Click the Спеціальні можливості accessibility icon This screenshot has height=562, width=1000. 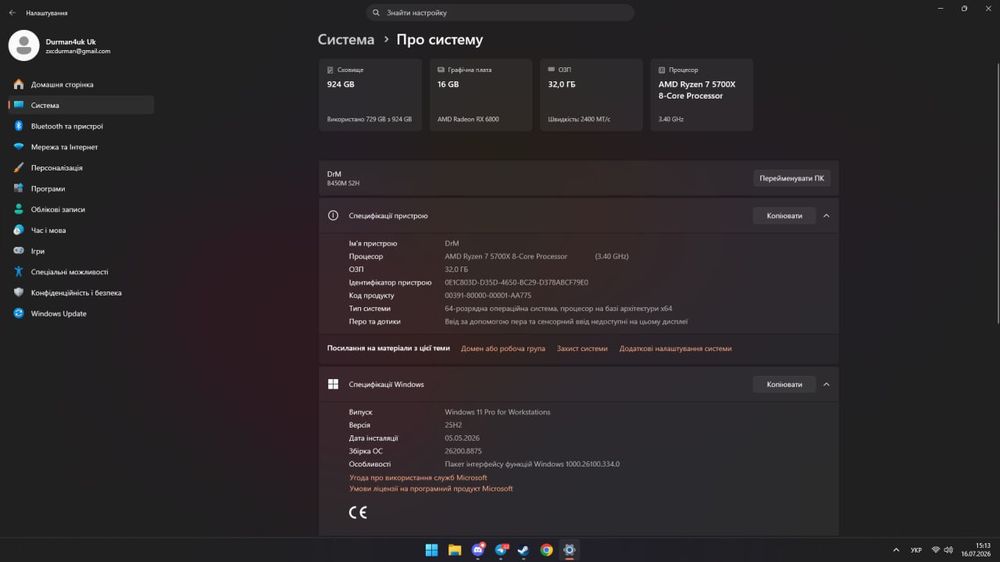[x=18, y=272]
